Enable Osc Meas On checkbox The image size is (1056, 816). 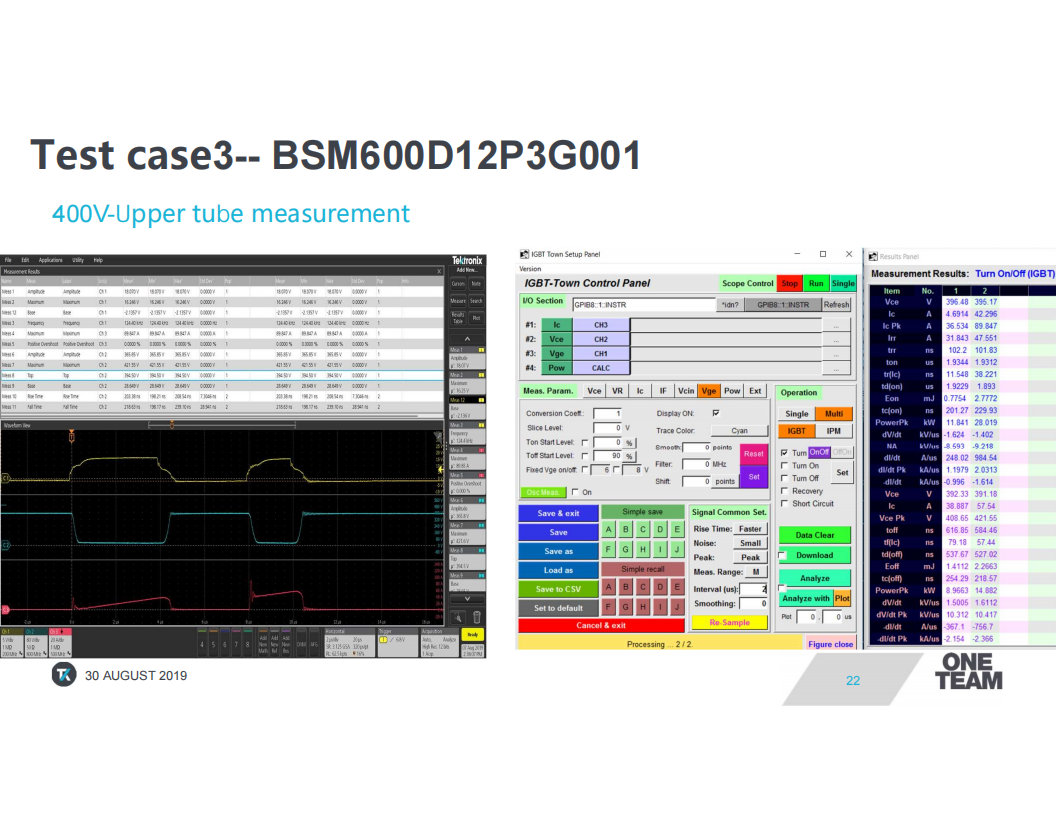[575, 492]
